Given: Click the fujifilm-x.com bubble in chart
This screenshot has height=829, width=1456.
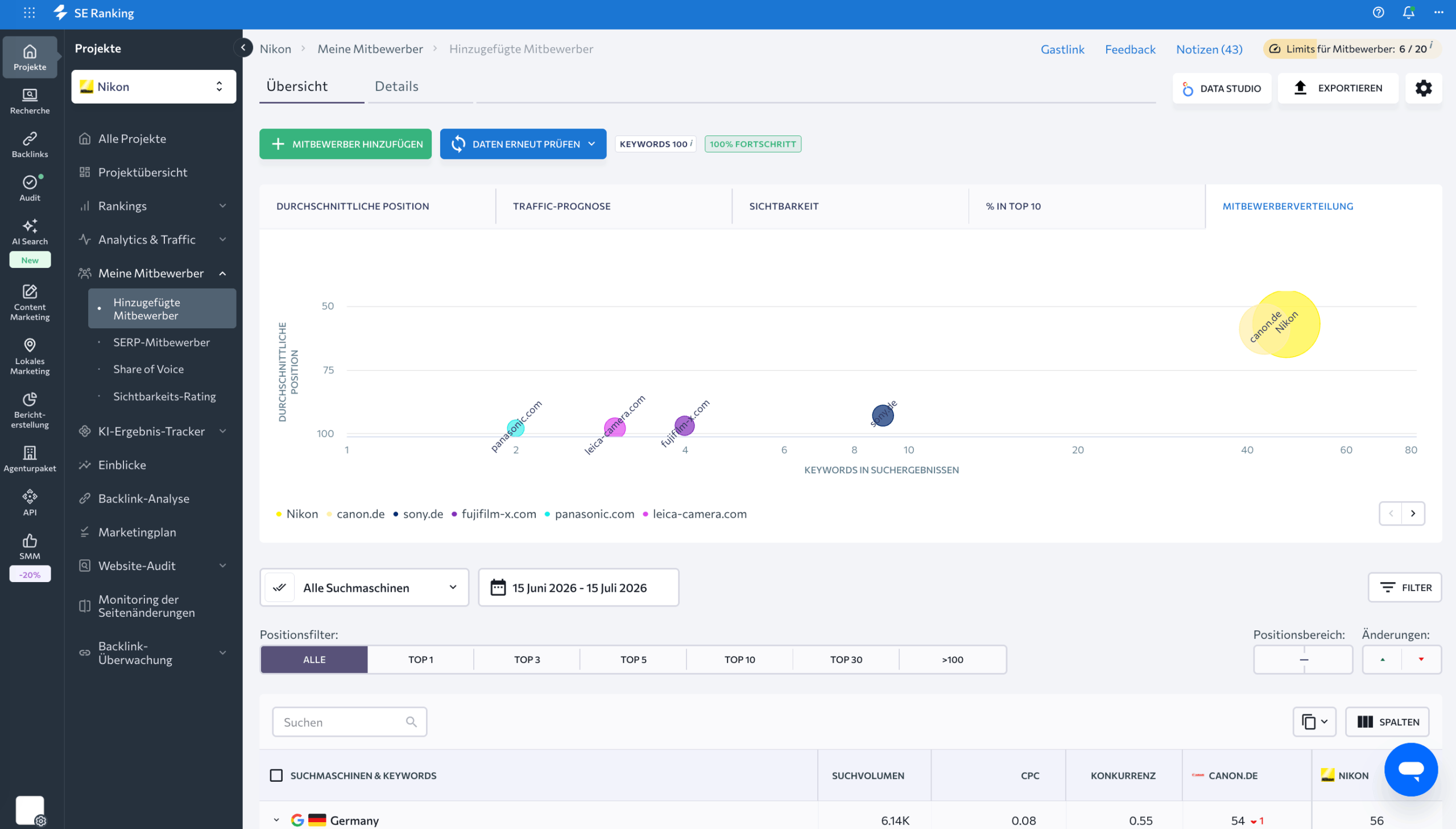Looking at the screenshot, I should point(684,426).
